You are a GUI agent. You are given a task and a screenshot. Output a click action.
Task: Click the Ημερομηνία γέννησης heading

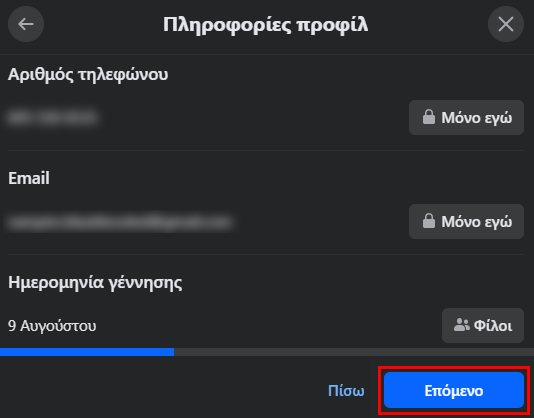[x=95, y=282]
